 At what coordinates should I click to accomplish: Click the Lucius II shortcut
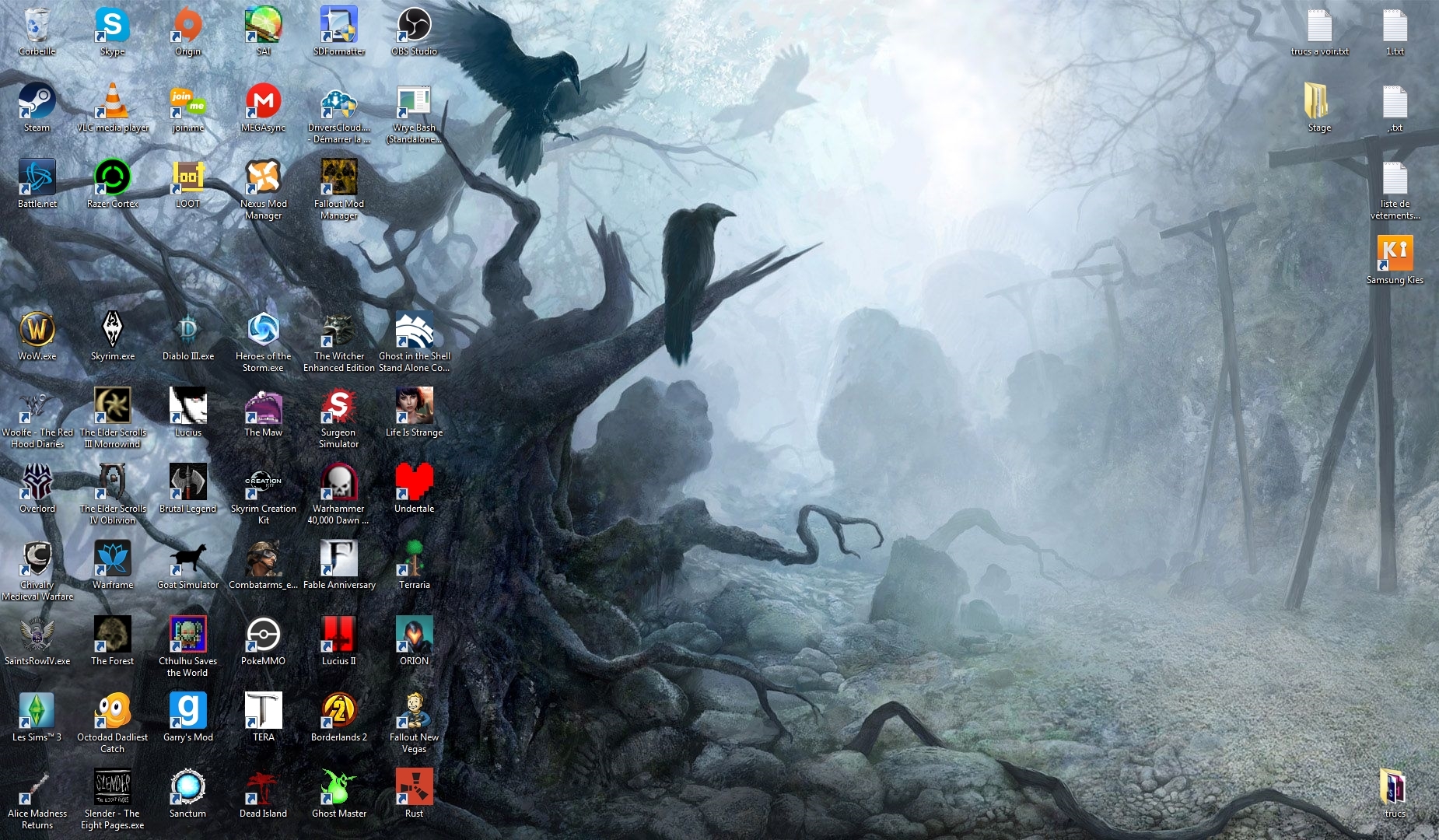pyautogui.click(x=338, y=635)
